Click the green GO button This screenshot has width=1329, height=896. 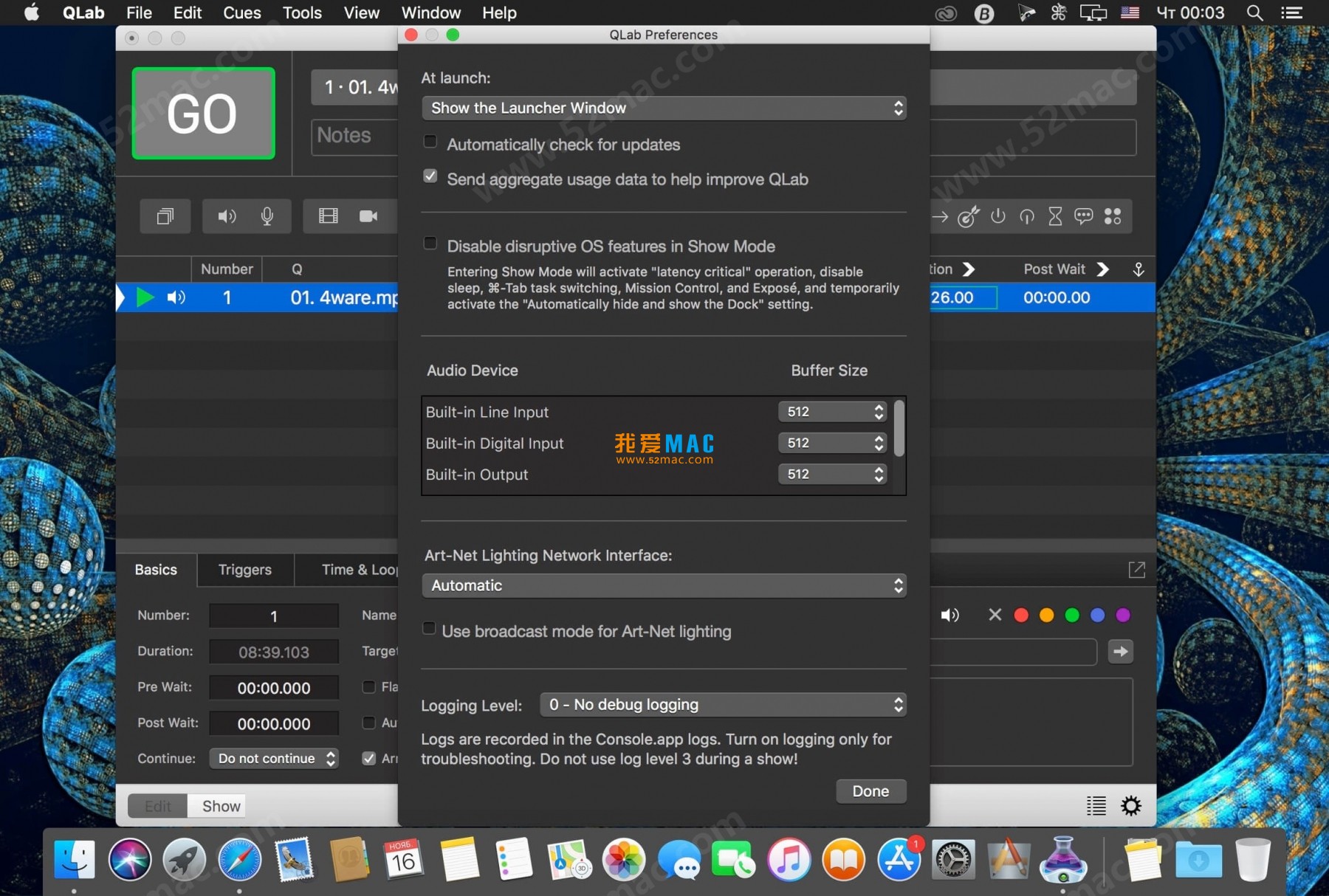coord(203,113)
